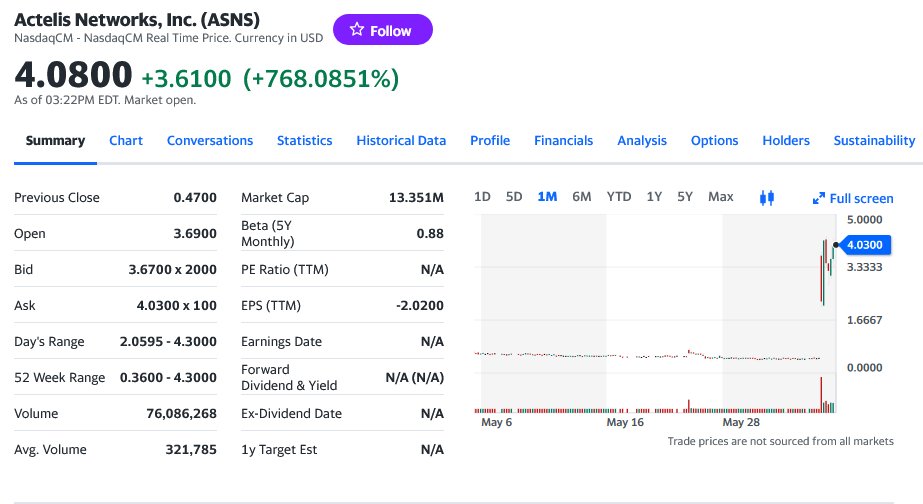The image size is (923, 504).
Task: Click Day's Range value 2.0595 - 4.3000
Action: click(x=168, y=341)
